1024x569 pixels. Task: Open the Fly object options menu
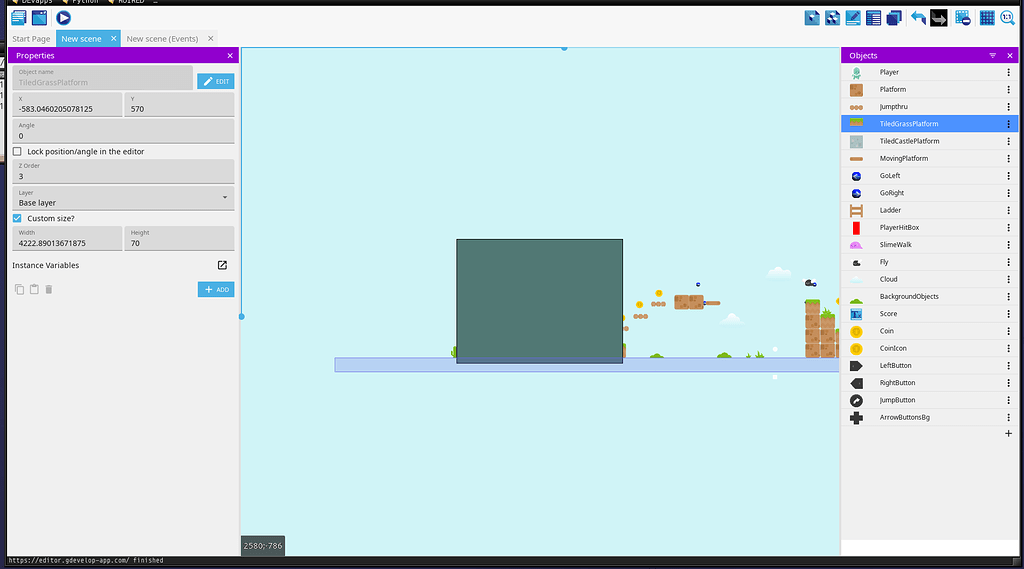(x=1008, y=262)
